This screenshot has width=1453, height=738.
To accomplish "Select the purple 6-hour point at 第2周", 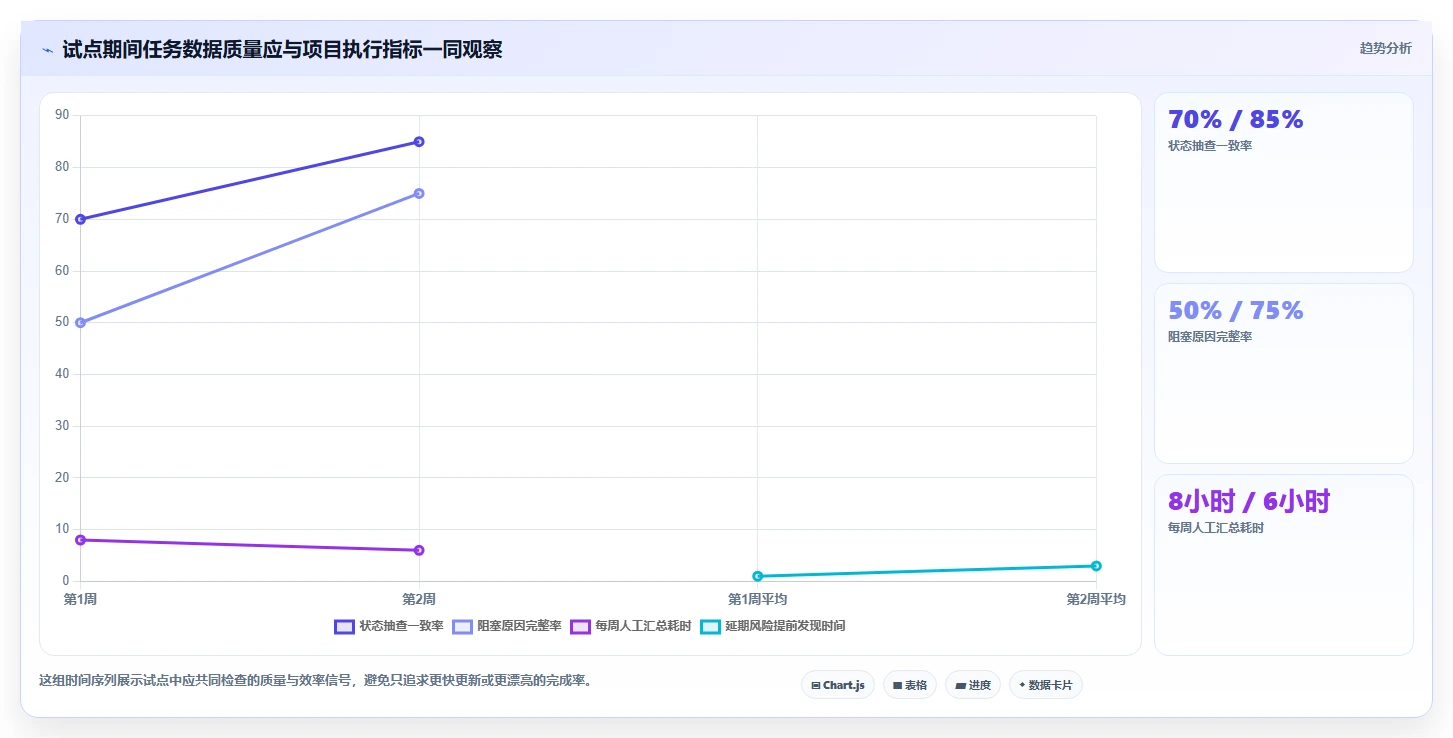I will pyautogui.click(x=419, y=550).
